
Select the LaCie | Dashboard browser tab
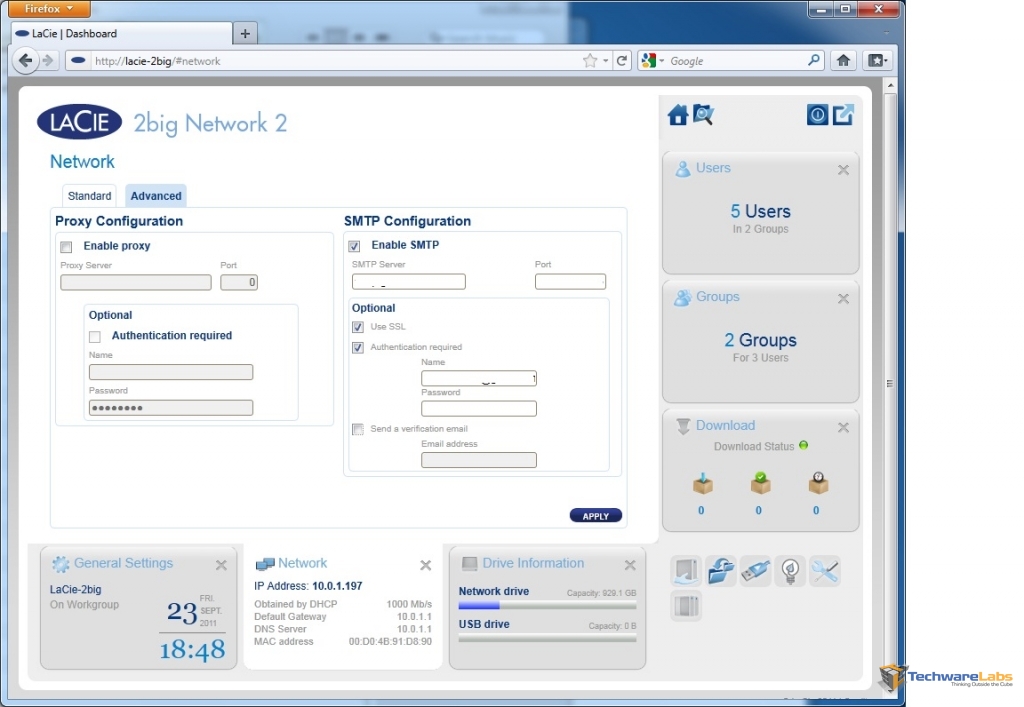coord(122,33)
